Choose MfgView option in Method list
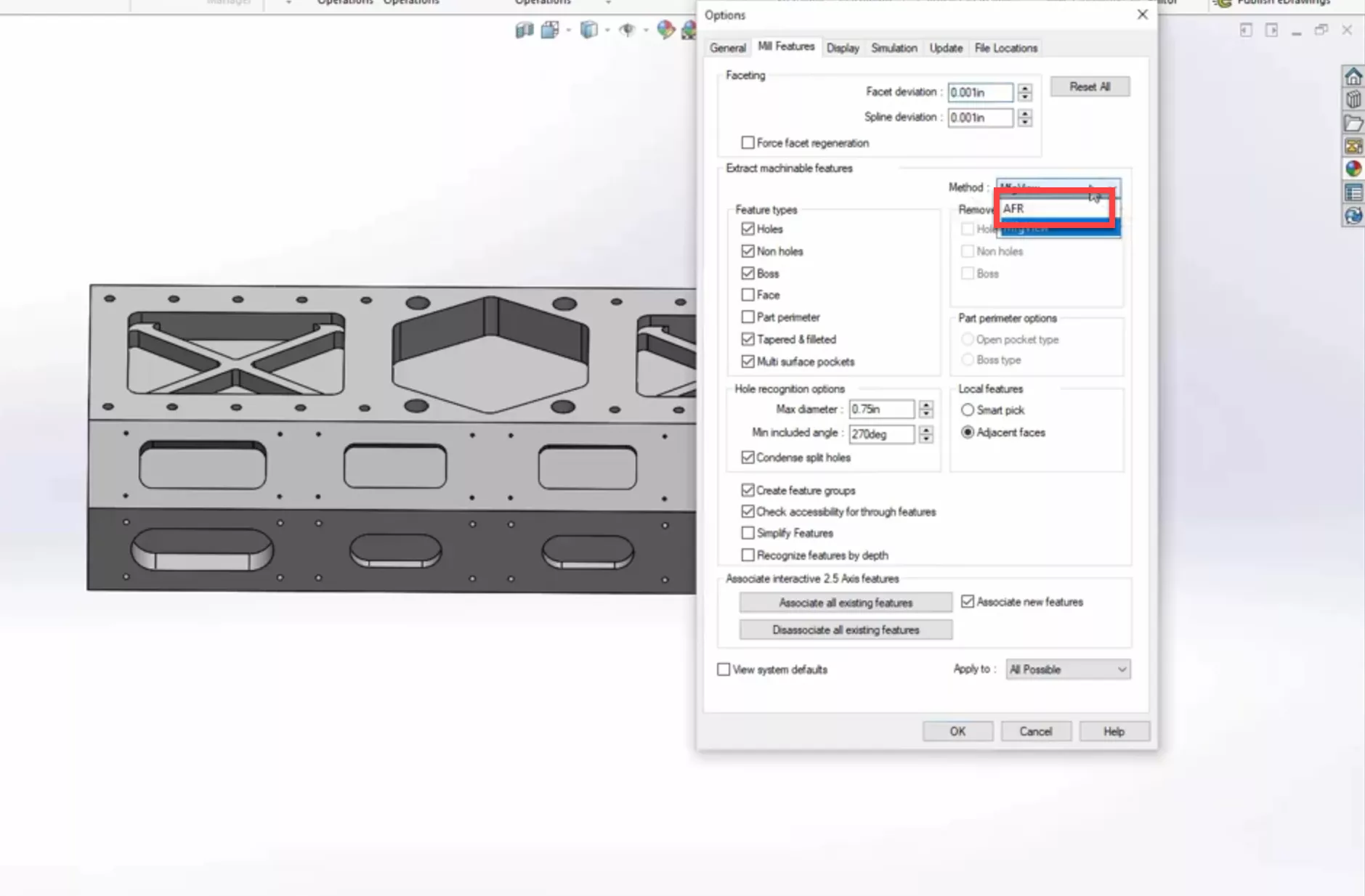Image resolution: width=1365 pixels, height=896 pixels. 1058,228
